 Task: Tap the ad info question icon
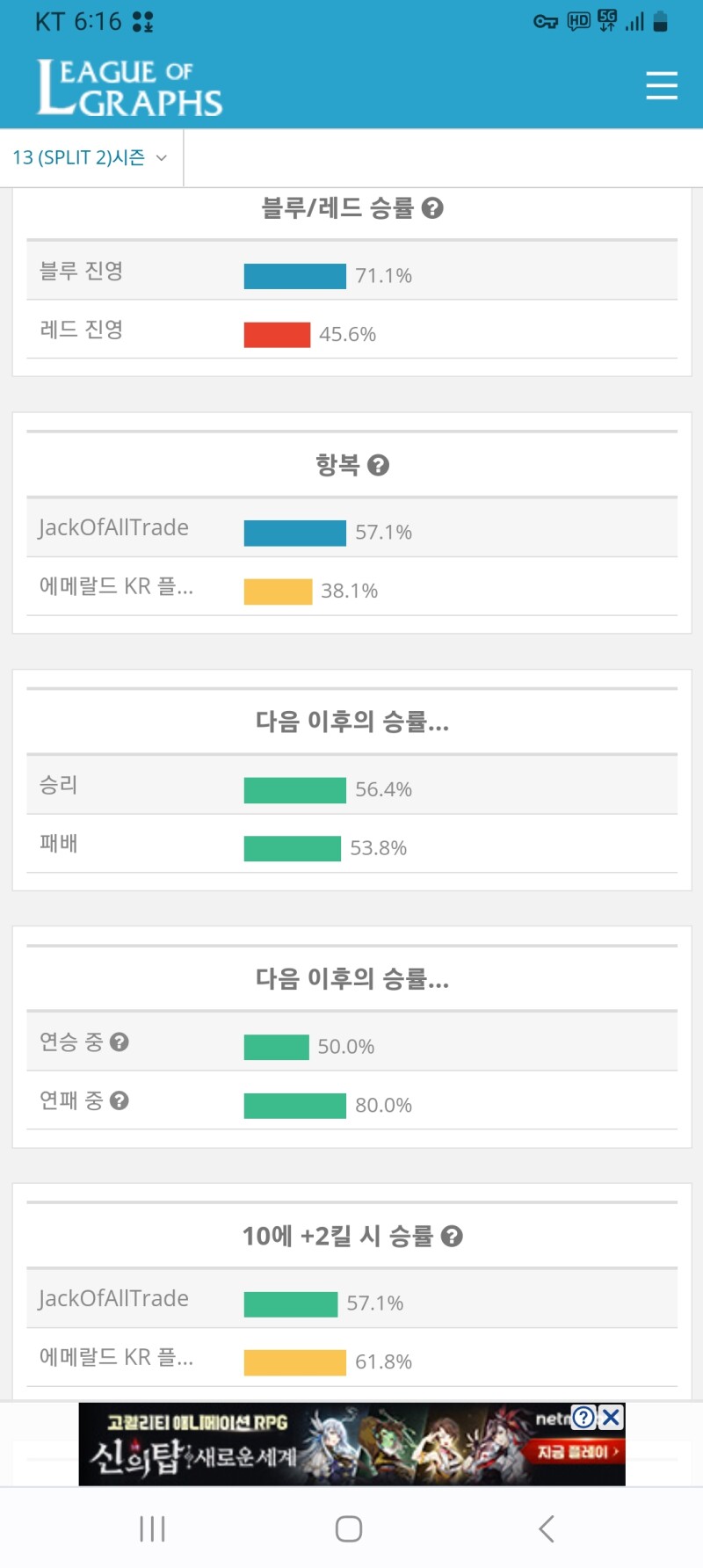(x=583, y=1417)
